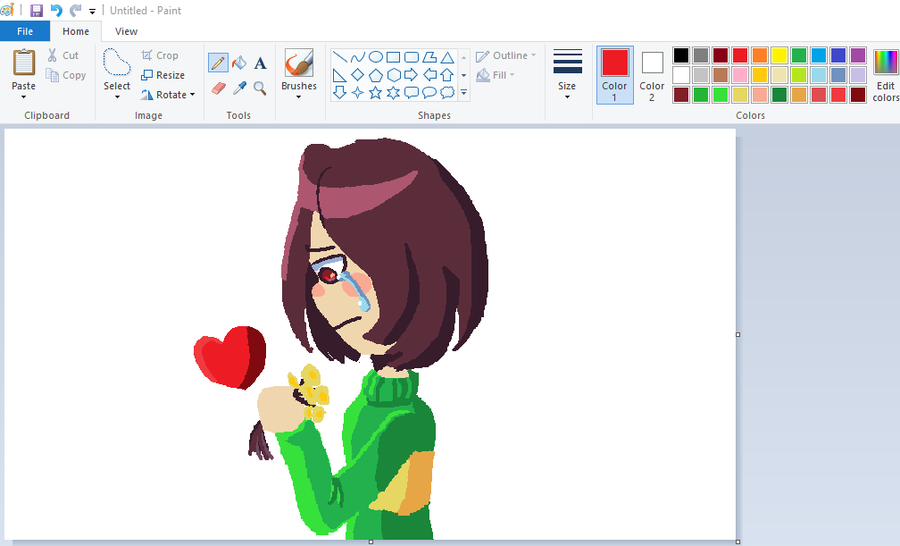The height and width of the screenshot is (546, 900).
Task: Click the red heart on the canvas
Action: click(230, 357)
